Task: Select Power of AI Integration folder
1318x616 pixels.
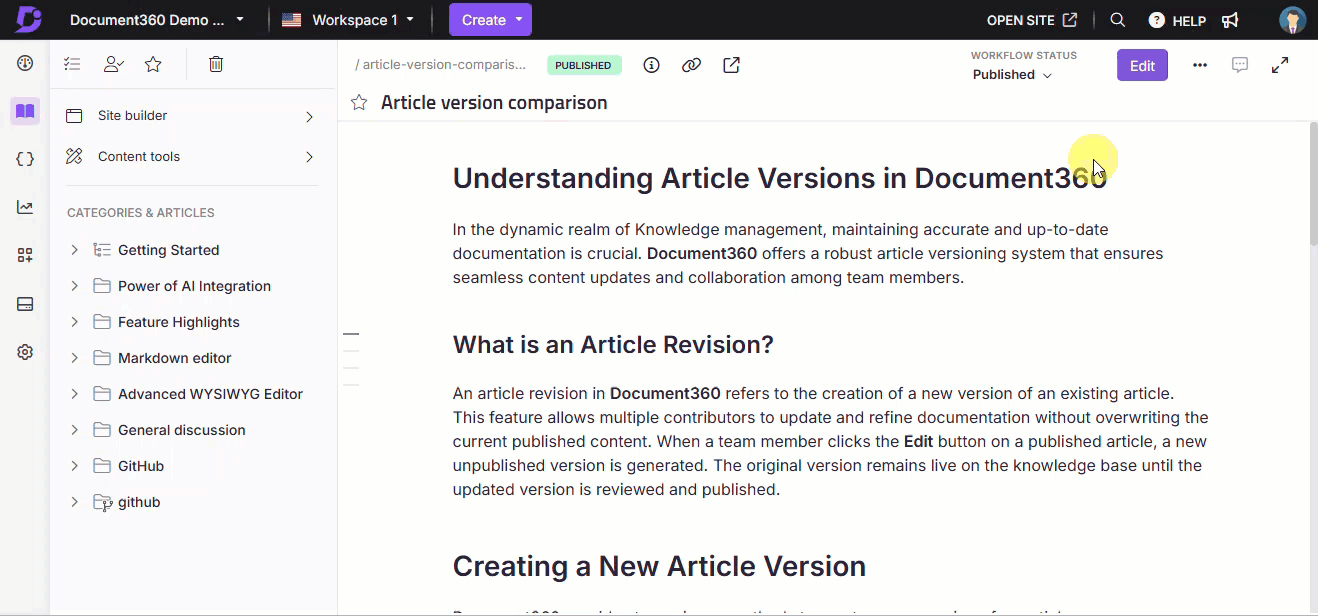Action: (x=194, y=286)
